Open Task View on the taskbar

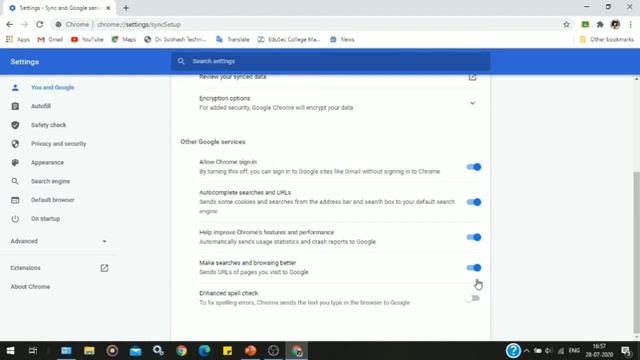click(33, 351)
